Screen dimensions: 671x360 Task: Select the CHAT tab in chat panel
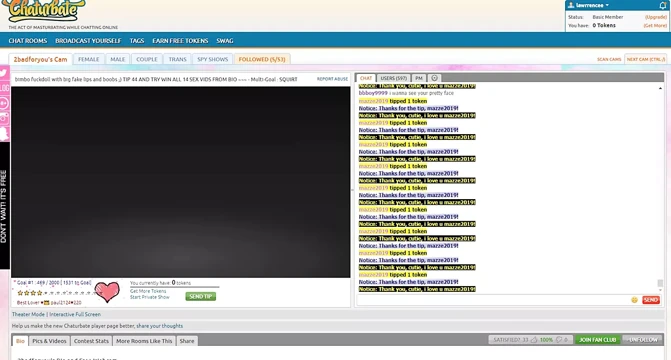point(366,78)
